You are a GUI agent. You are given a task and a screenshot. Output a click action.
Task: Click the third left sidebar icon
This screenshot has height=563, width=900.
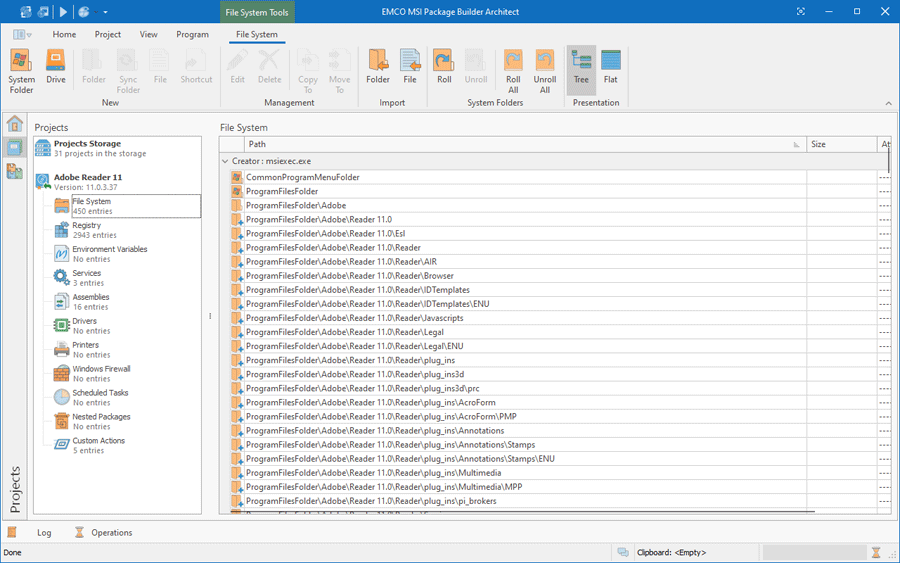14,171
